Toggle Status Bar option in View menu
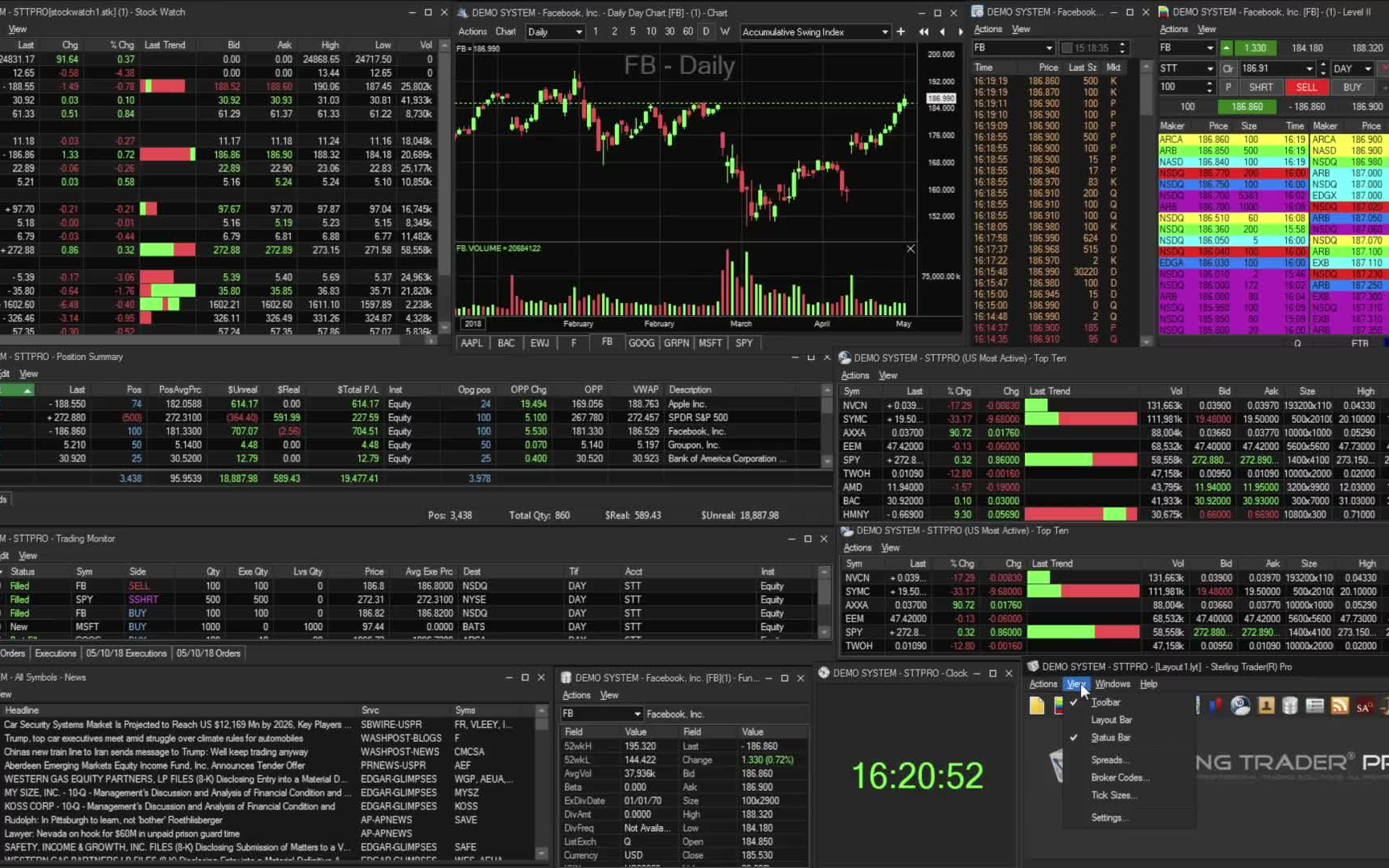 pyautogui.click(x=1111, y=737)
